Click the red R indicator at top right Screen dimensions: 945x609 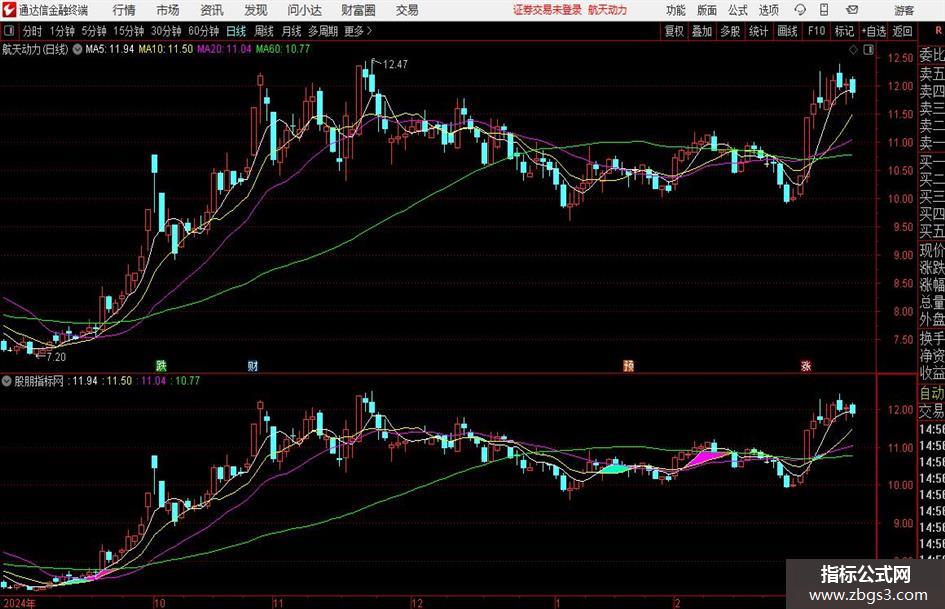click(938, 31)
